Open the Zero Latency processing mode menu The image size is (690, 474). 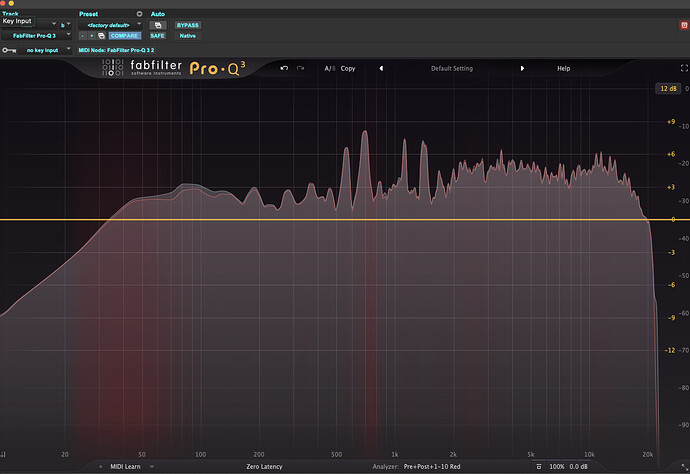pos(264,467)
